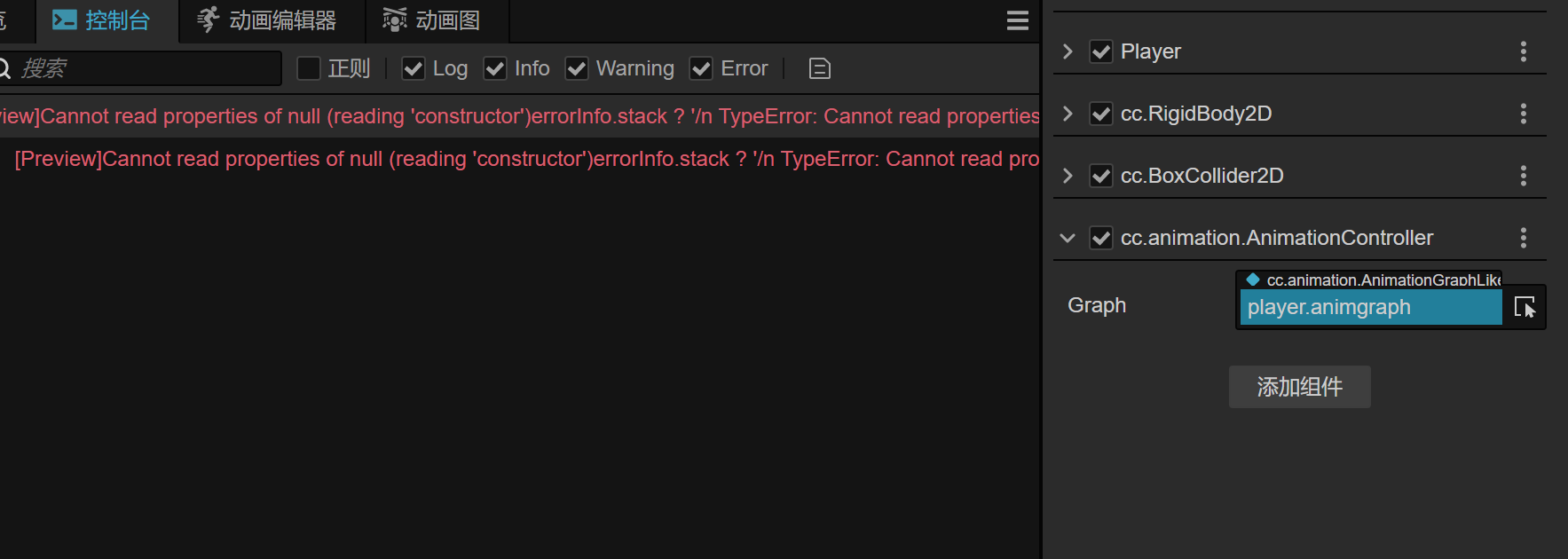Click the Graph asset picker icon
Image resolution: width=1568 pixels, height=559 pixels.
coord(1525,307)
